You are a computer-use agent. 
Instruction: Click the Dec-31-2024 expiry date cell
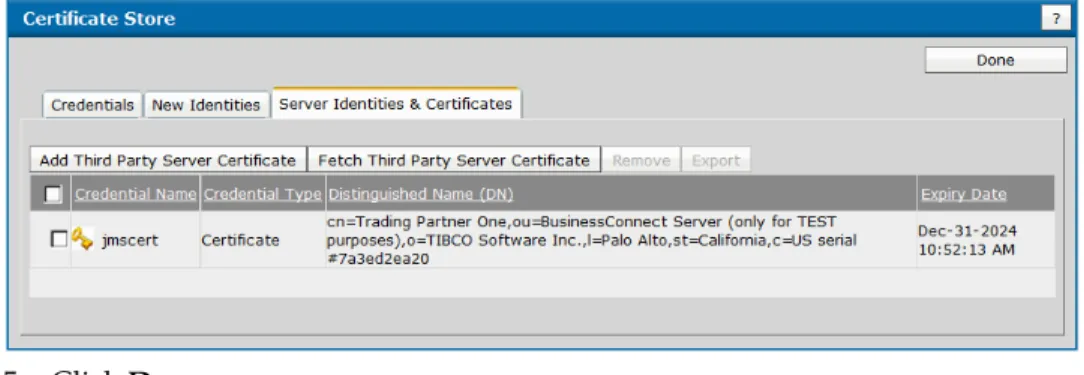point(968,240)
